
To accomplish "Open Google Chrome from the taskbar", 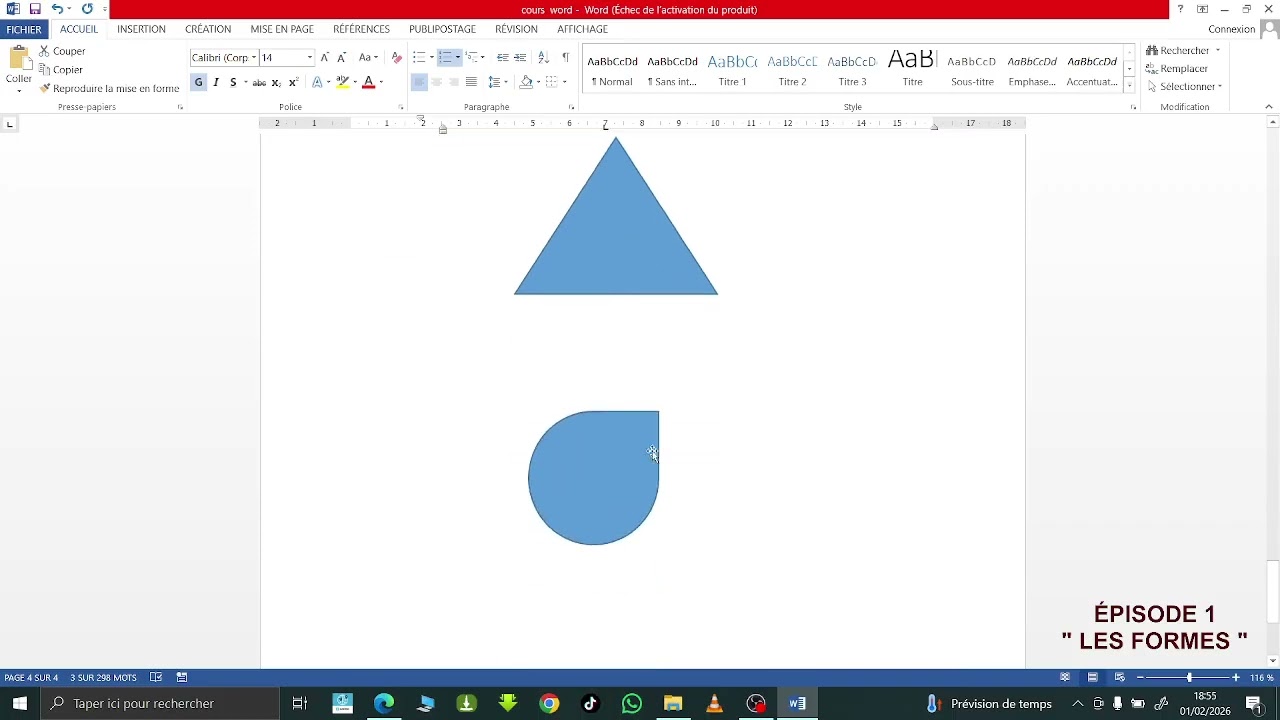I will tap(549, 703).
